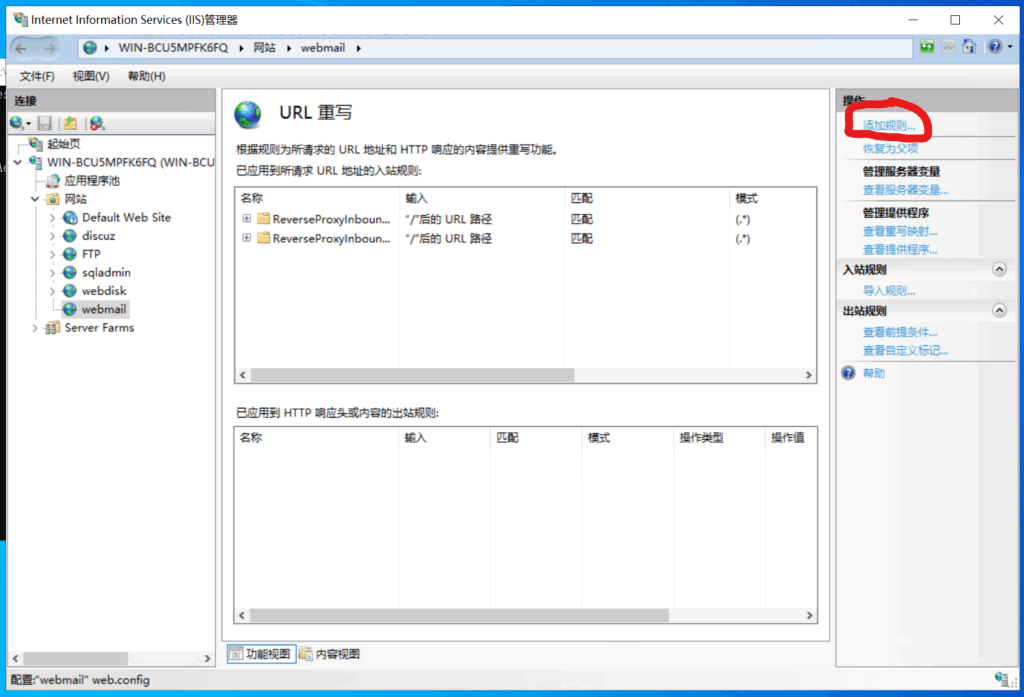Image resolution: width=1024 pixels, height=697 pixels.
Task: Click the Server Farms icon
Action: [x=52, y=328]
